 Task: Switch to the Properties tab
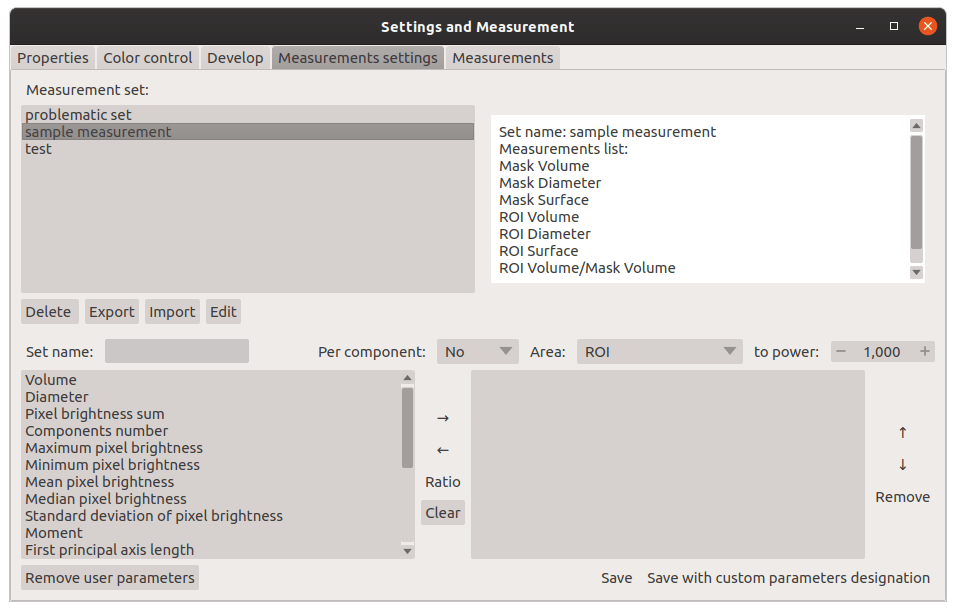point(52,58)
